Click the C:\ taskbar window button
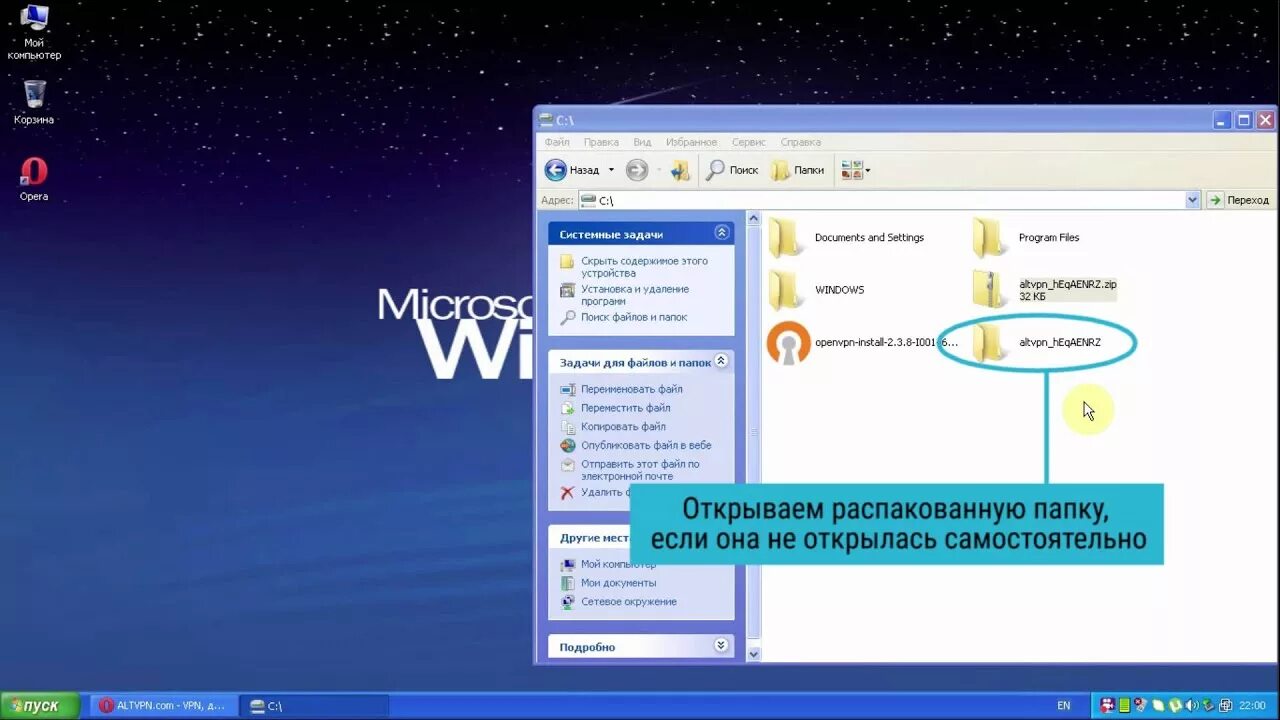Viewport: 1280px width, 720px height. coord(314,706)
